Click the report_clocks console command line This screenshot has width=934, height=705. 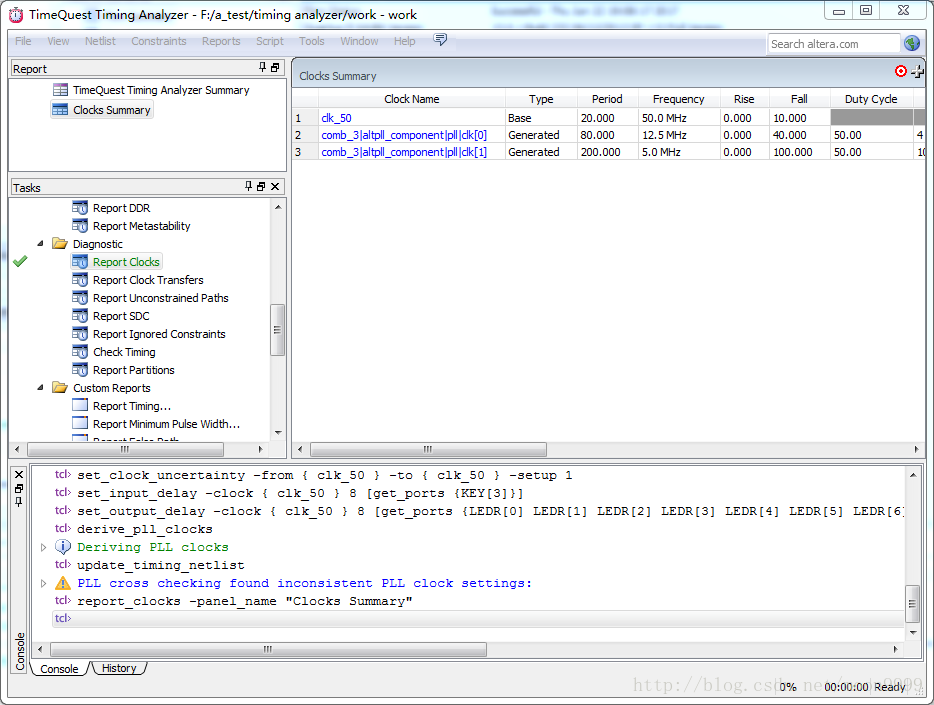pos(244,601)
